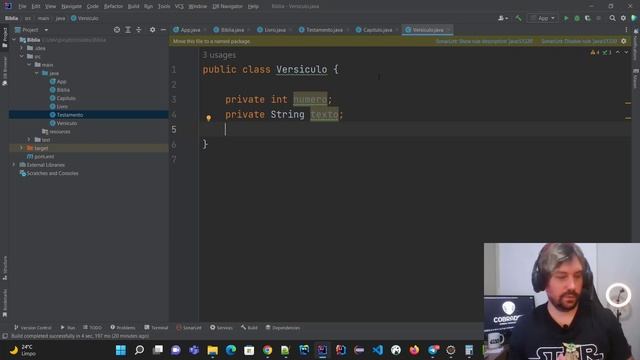Switch to the App.java tab

point(190,30)
